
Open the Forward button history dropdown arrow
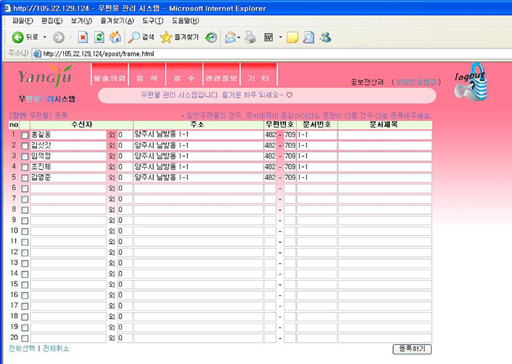pos(71,37)
